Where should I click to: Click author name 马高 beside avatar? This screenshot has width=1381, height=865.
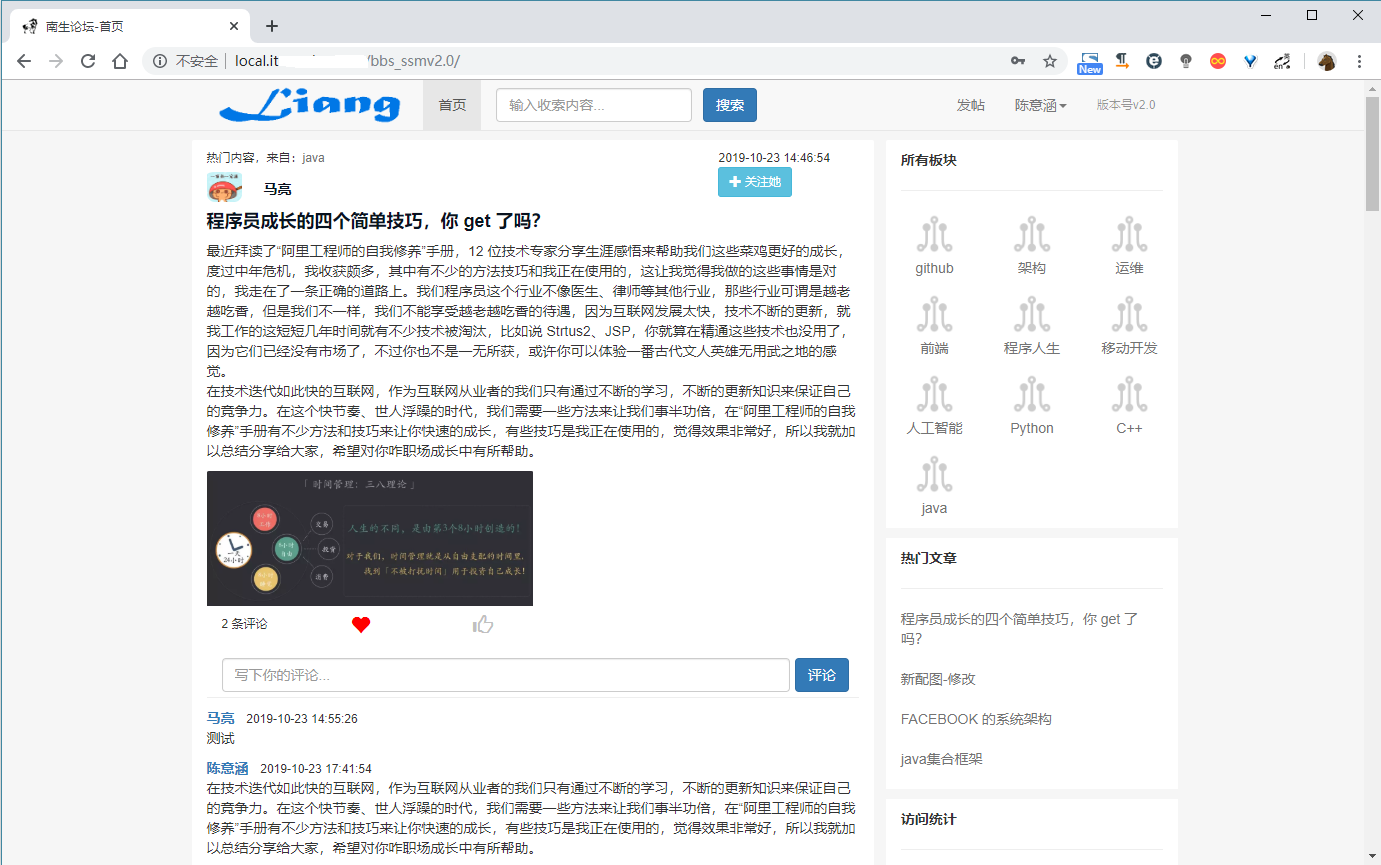(278, 189)
